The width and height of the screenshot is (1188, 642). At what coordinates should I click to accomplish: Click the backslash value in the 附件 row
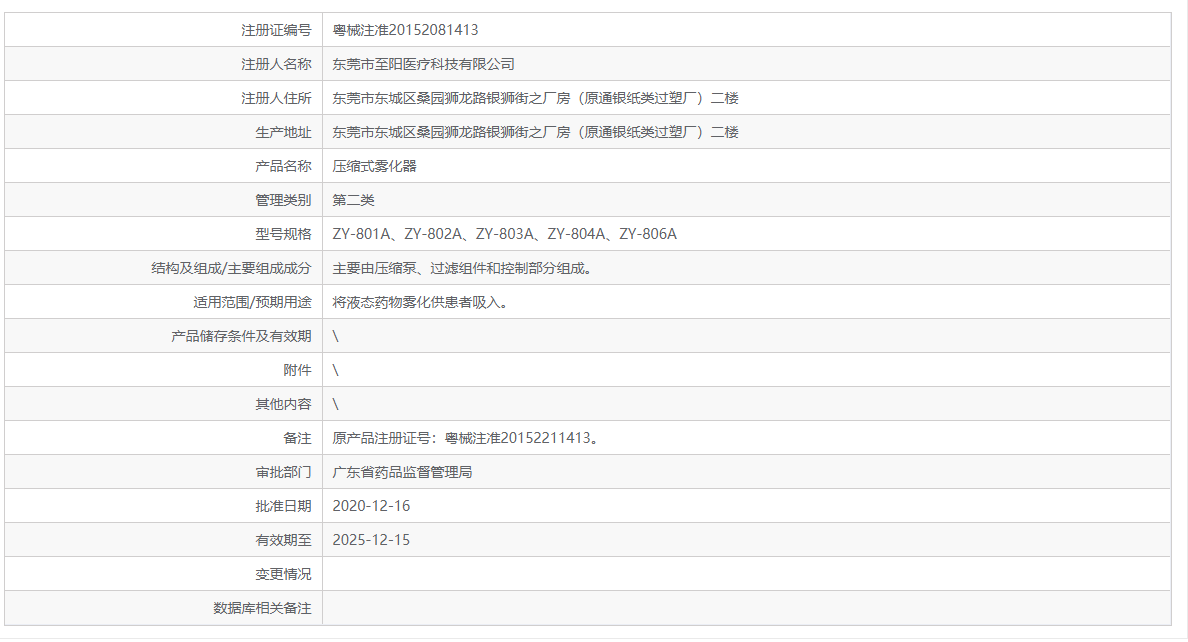(x=336, y=371)
